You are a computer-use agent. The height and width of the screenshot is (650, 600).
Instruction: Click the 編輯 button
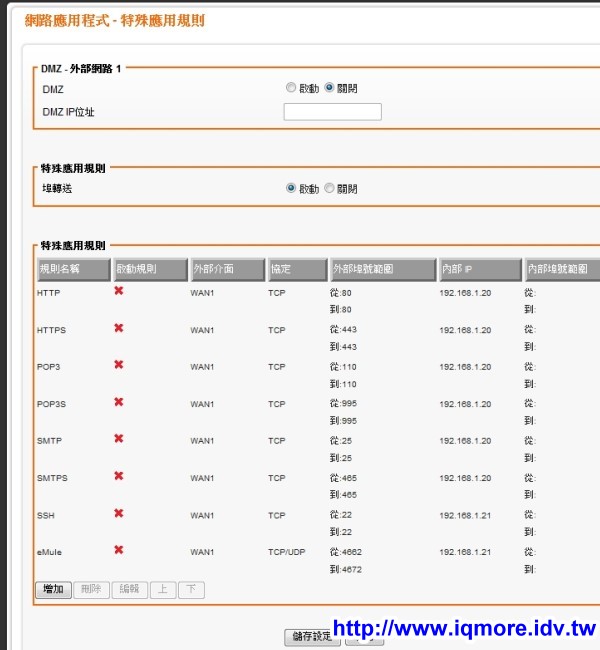(129, 589)
